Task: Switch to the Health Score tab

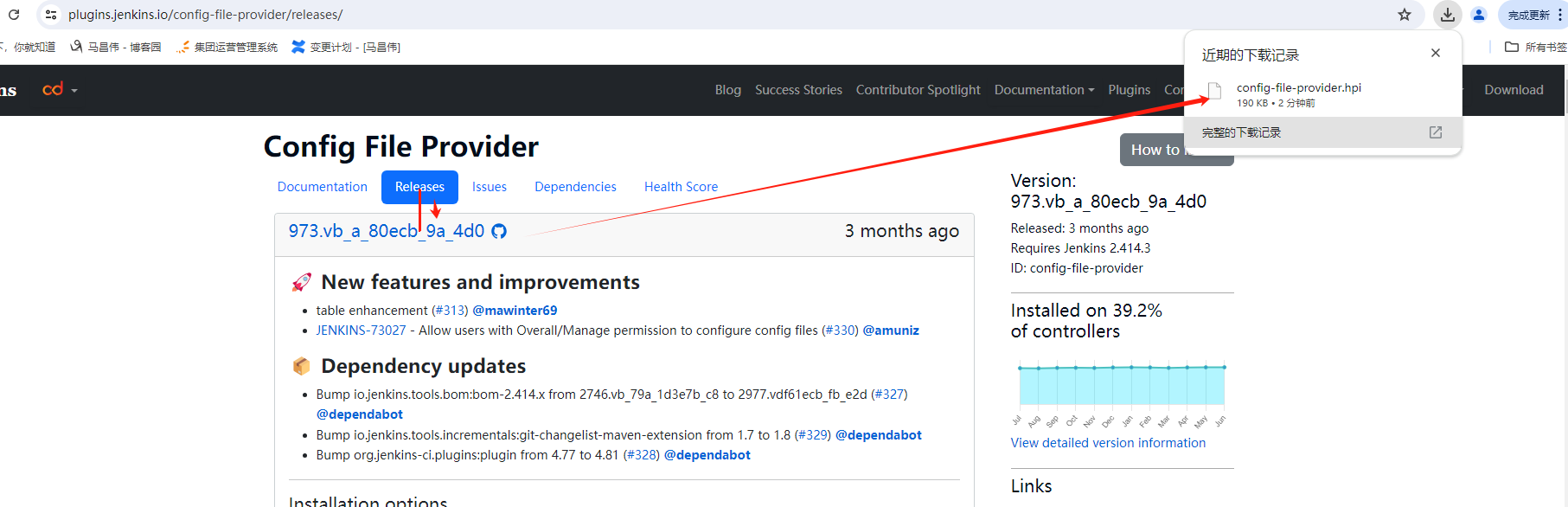Action: click(681, 187)
